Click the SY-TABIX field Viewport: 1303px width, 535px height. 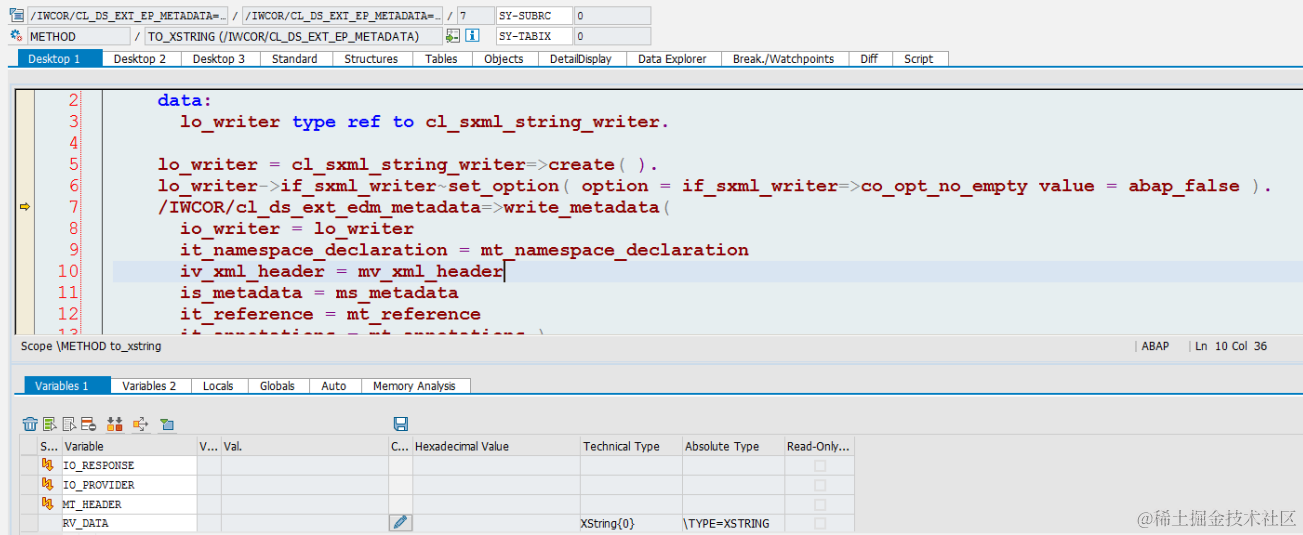coord(534,36)
